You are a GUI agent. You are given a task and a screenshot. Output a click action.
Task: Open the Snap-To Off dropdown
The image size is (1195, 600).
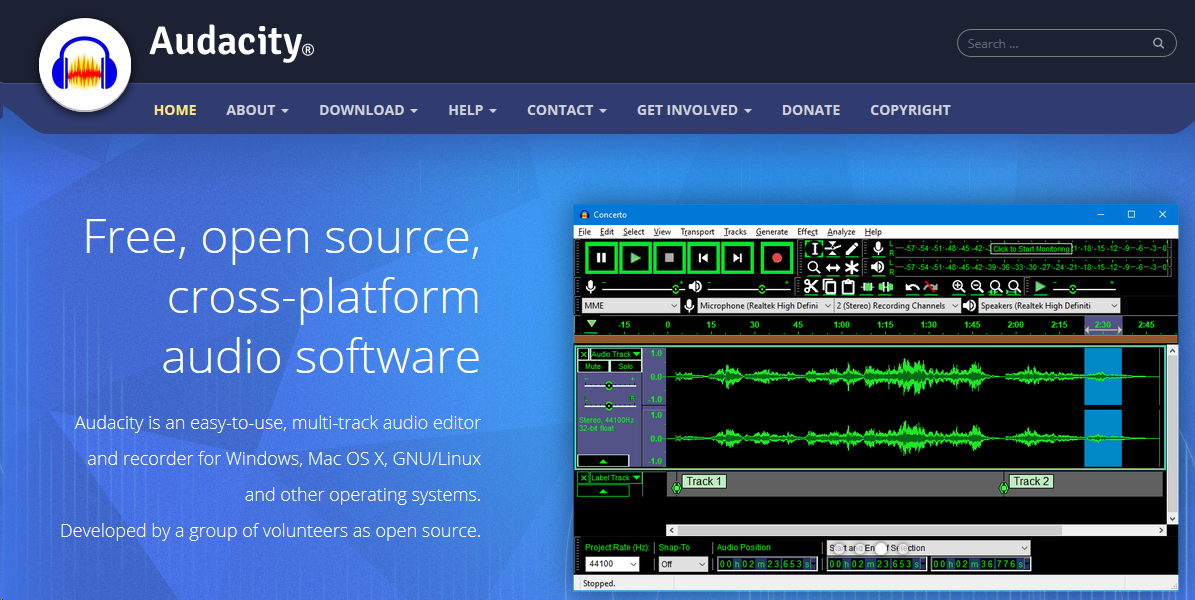[x=684, y=564]
